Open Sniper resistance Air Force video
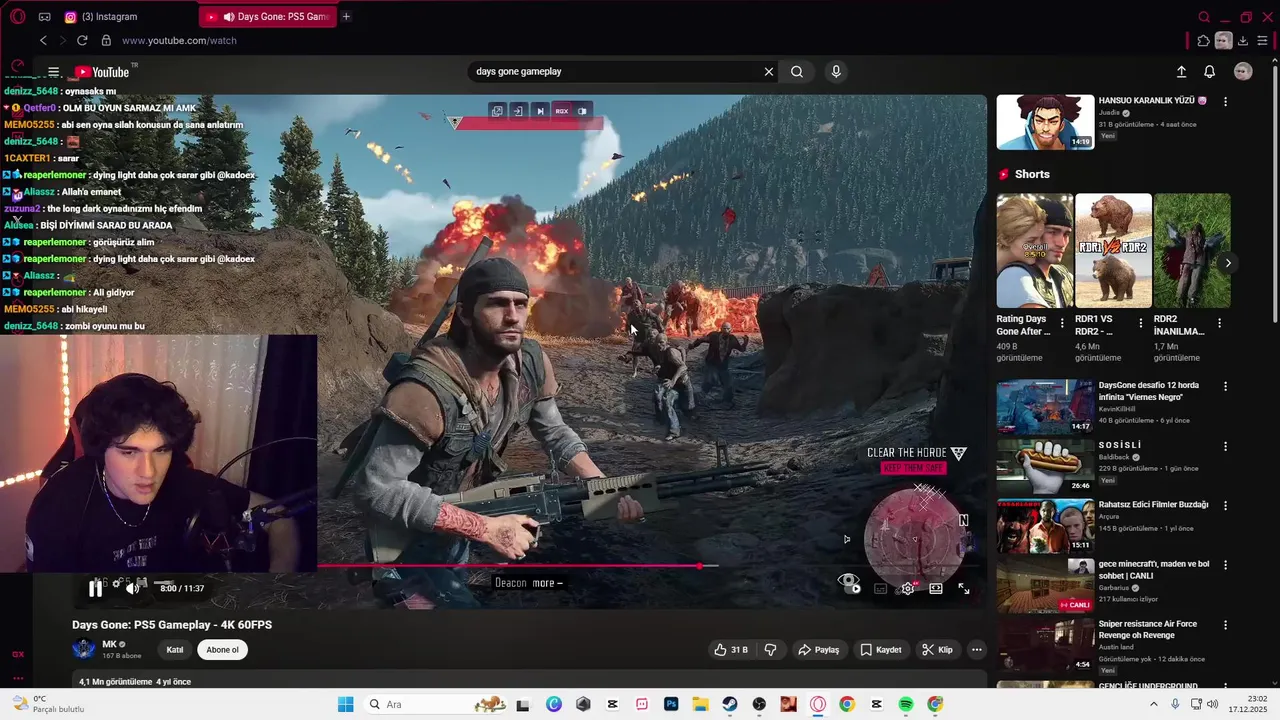This screenshot has width=1280, height=720. pyautogui.click(x=1045, y=645)
